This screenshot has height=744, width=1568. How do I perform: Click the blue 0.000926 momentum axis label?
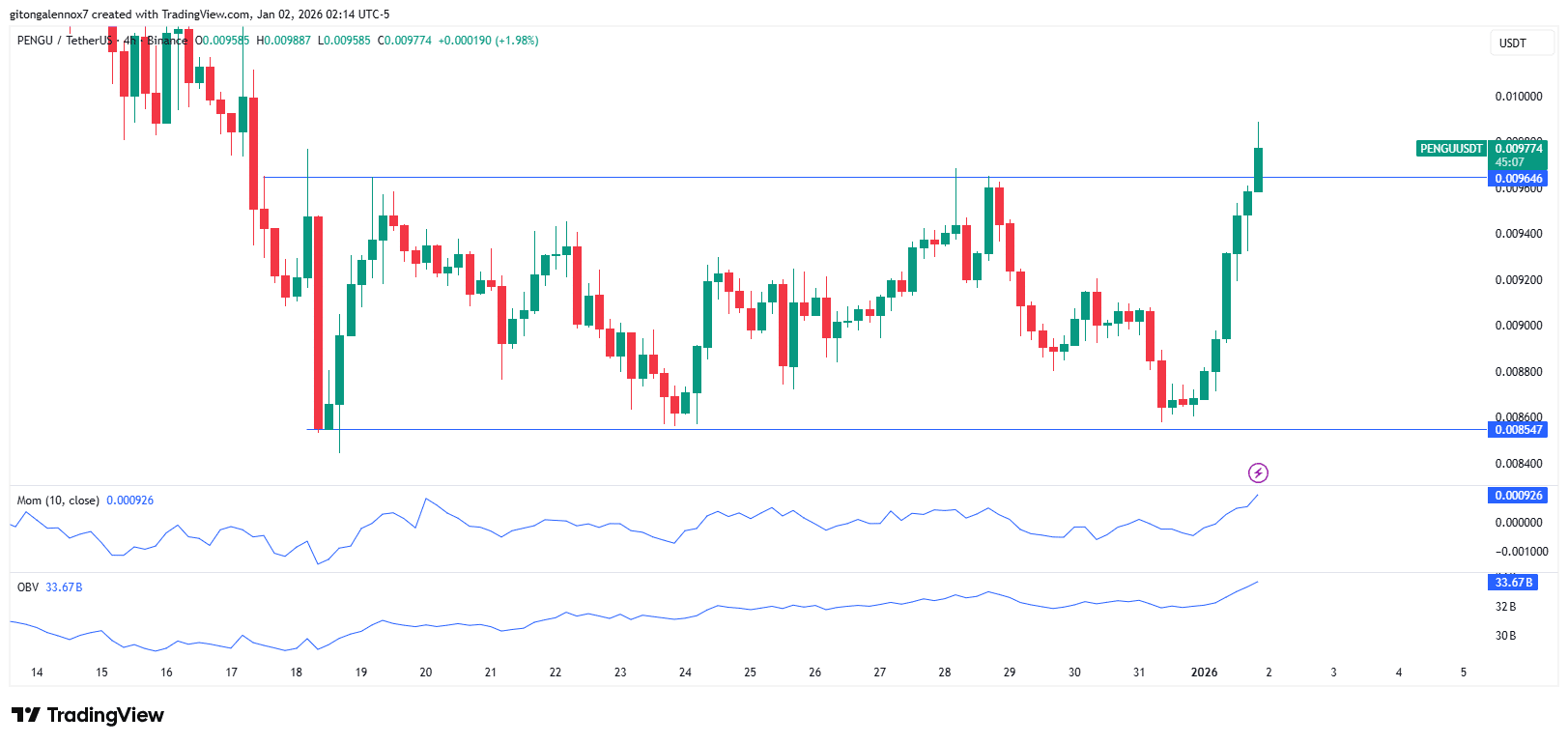(1518, 496)
